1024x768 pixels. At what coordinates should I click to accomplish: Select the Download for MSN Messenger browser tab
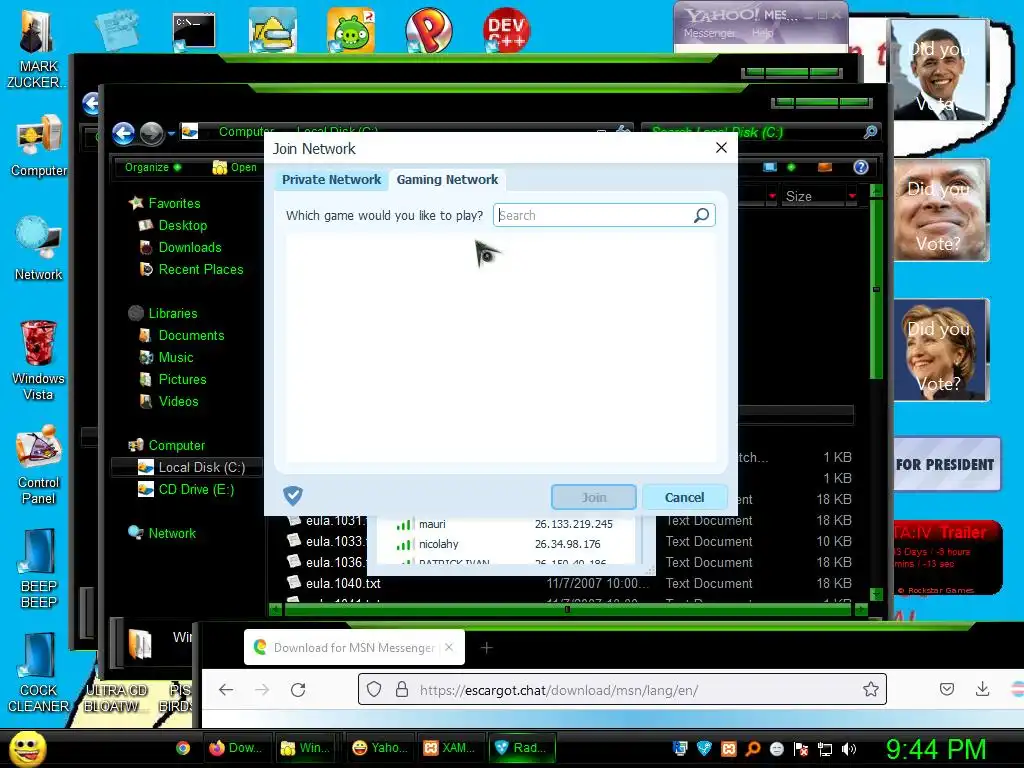(353, 648)
